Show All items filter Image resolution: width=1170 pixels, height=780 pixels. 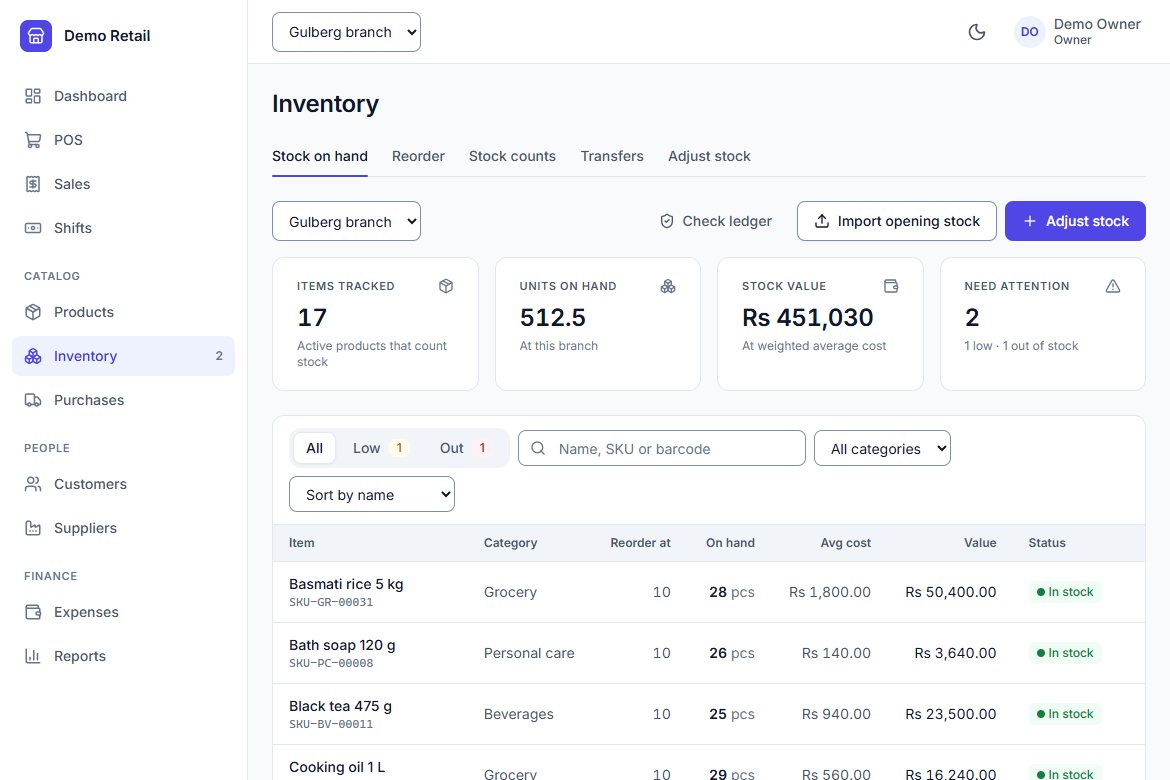coord(315,448)
